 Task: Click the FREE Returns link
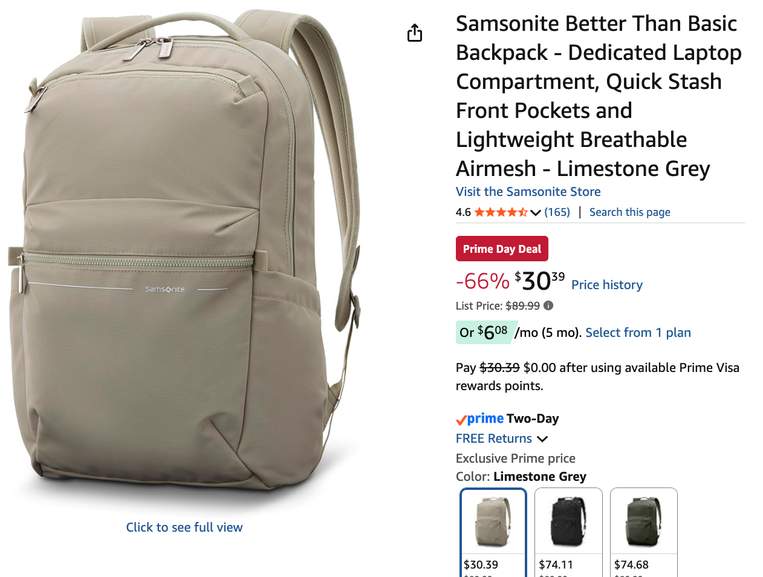pyautogui.click(x=493, y=438)
